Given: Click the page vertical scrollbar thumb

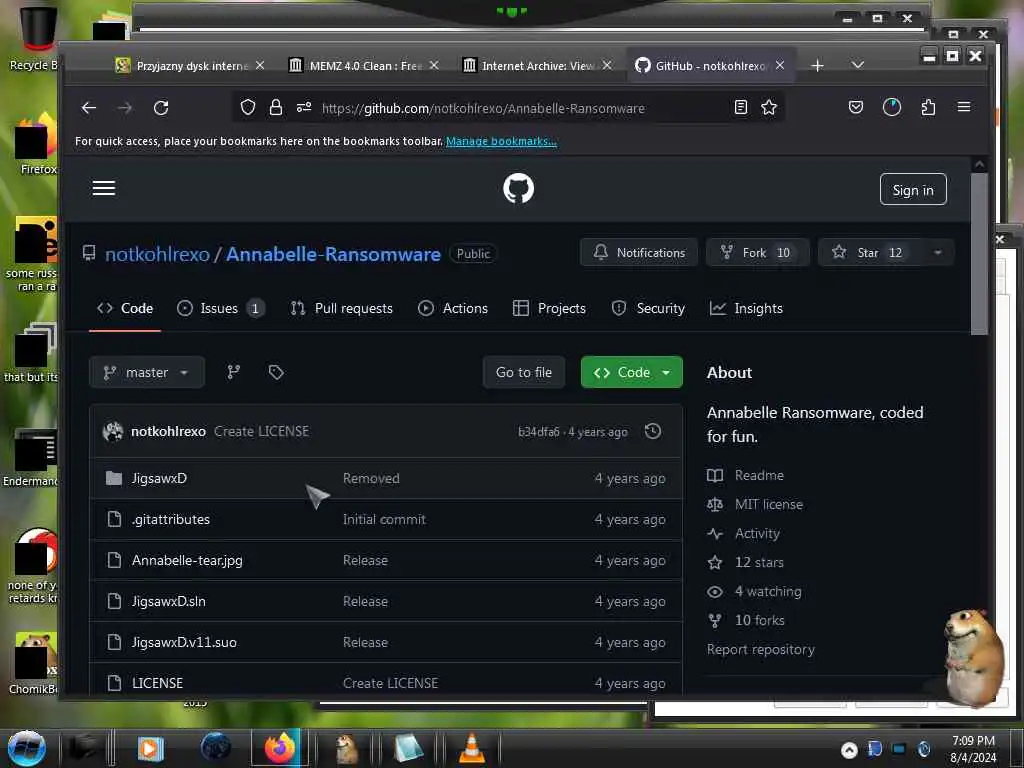Looking at the screenshot, I should (979, 253).
